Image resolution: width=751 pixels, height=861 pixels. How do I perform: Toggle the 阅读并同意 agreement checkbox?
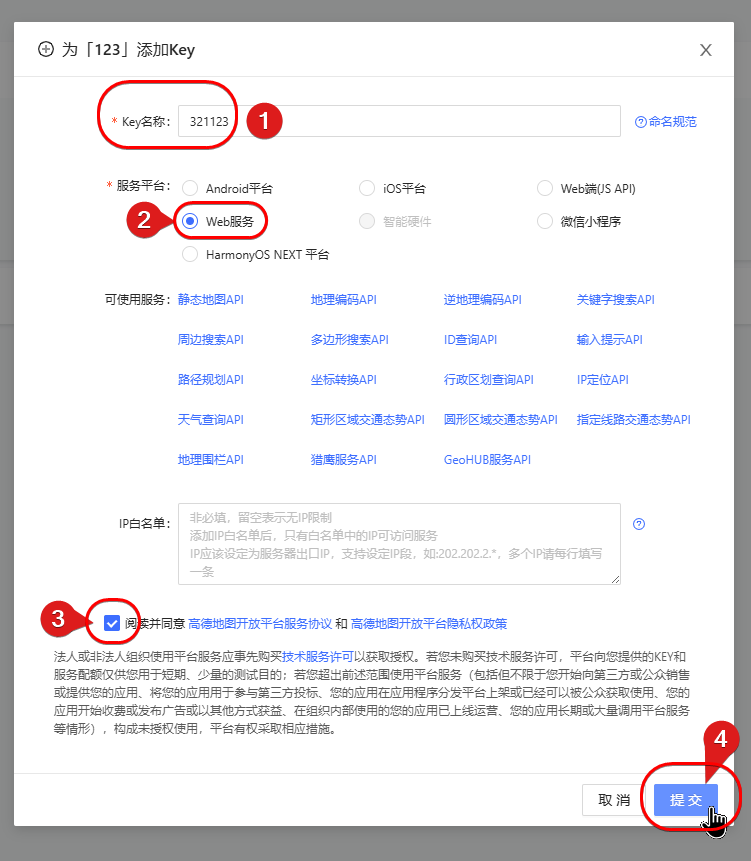click(x=112, y=623)
